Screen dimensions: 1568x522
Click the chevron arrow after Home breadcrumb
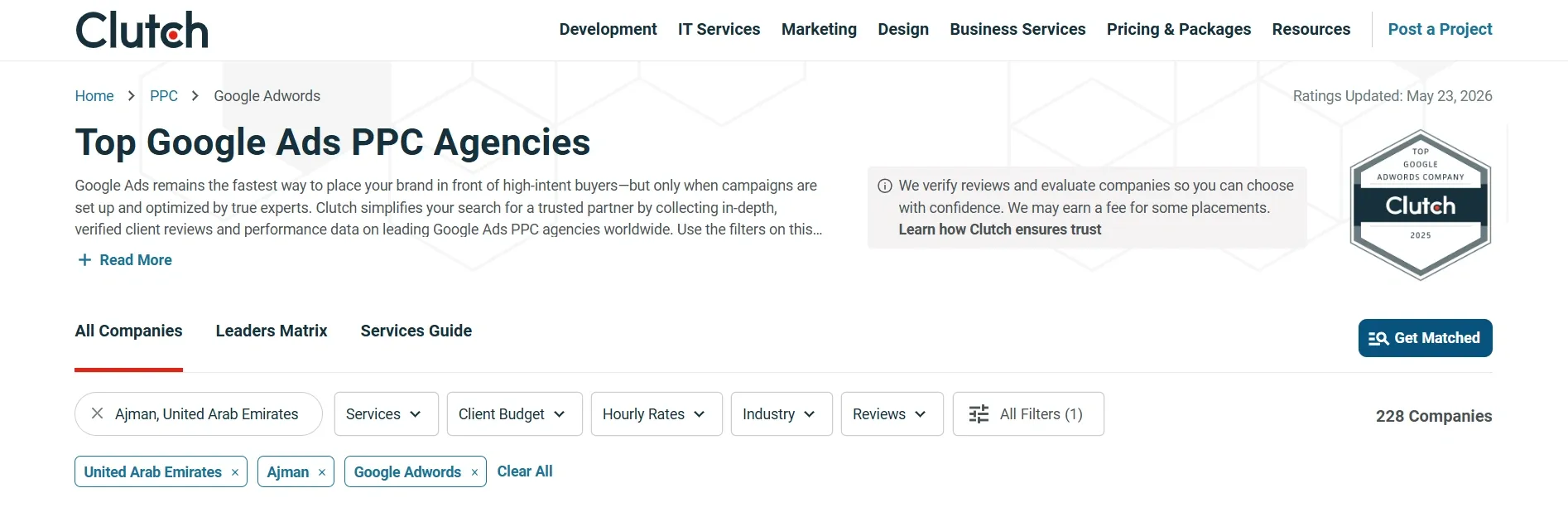pos(132,96)
